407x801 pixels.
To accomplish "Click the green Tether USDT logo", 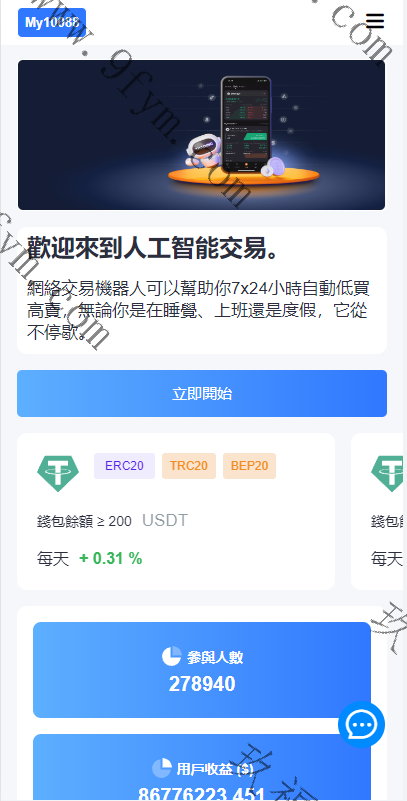I will (x=58, y=474).
